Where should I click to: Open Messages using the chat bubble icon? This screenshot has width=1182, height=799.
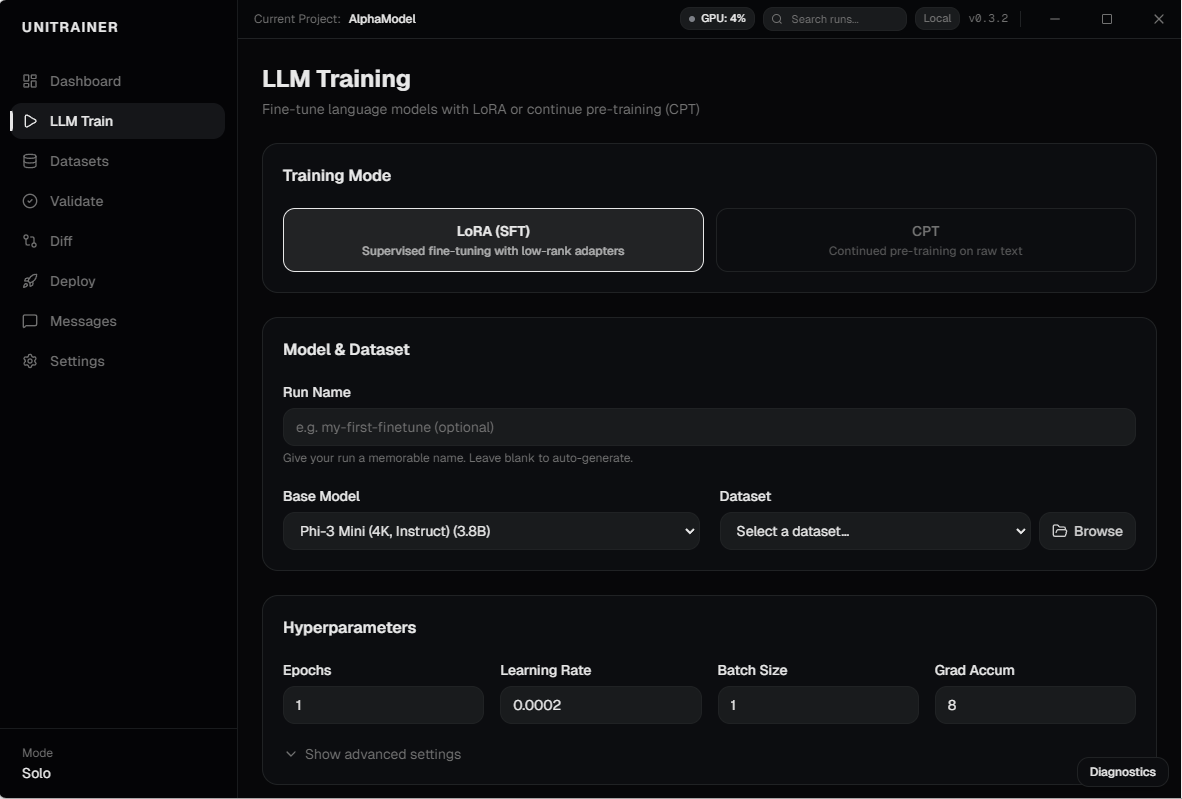(30, 321)
